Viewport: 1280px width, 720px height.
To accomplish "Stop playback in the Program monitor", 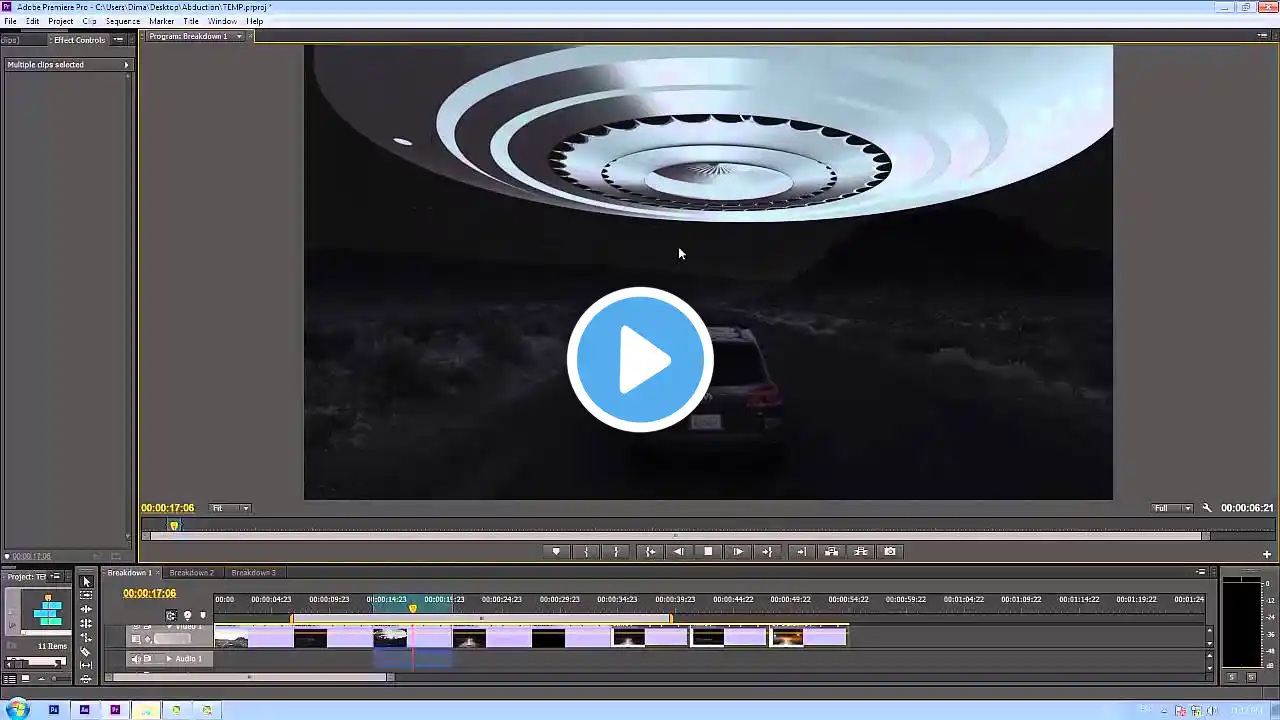I will point(708,551).
